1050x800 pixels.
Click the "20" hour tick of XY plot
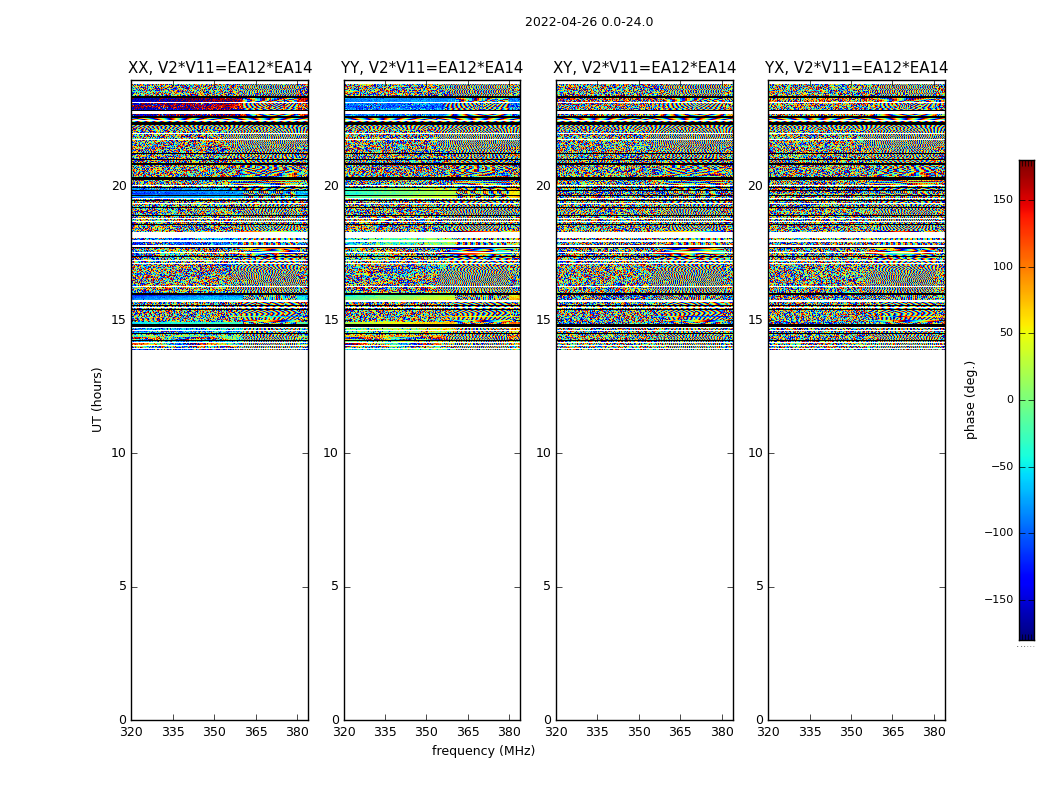pyautogui.click(x=544, y=186)
